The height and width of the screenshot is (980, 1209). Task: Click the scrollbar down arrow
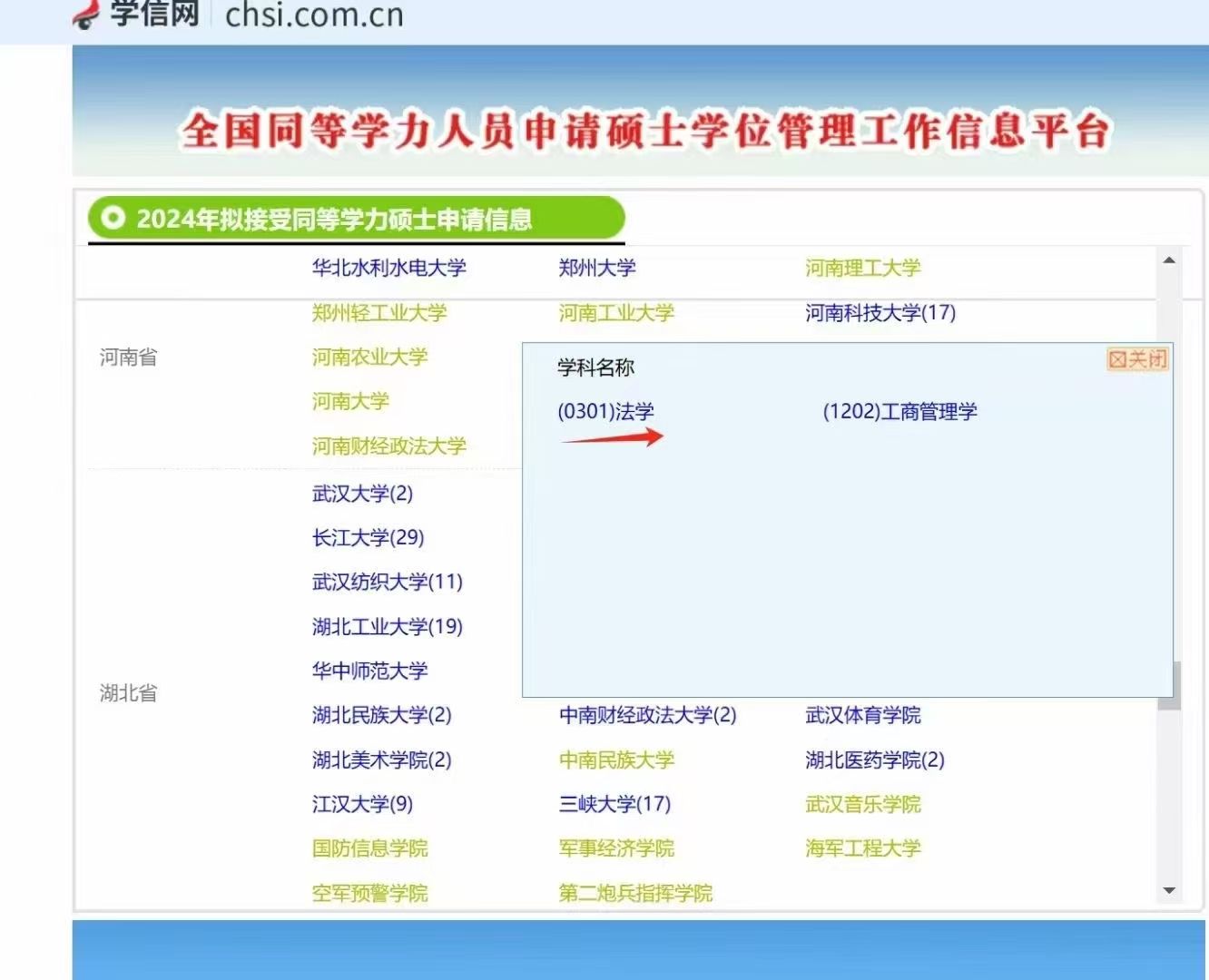(1169, 891)
